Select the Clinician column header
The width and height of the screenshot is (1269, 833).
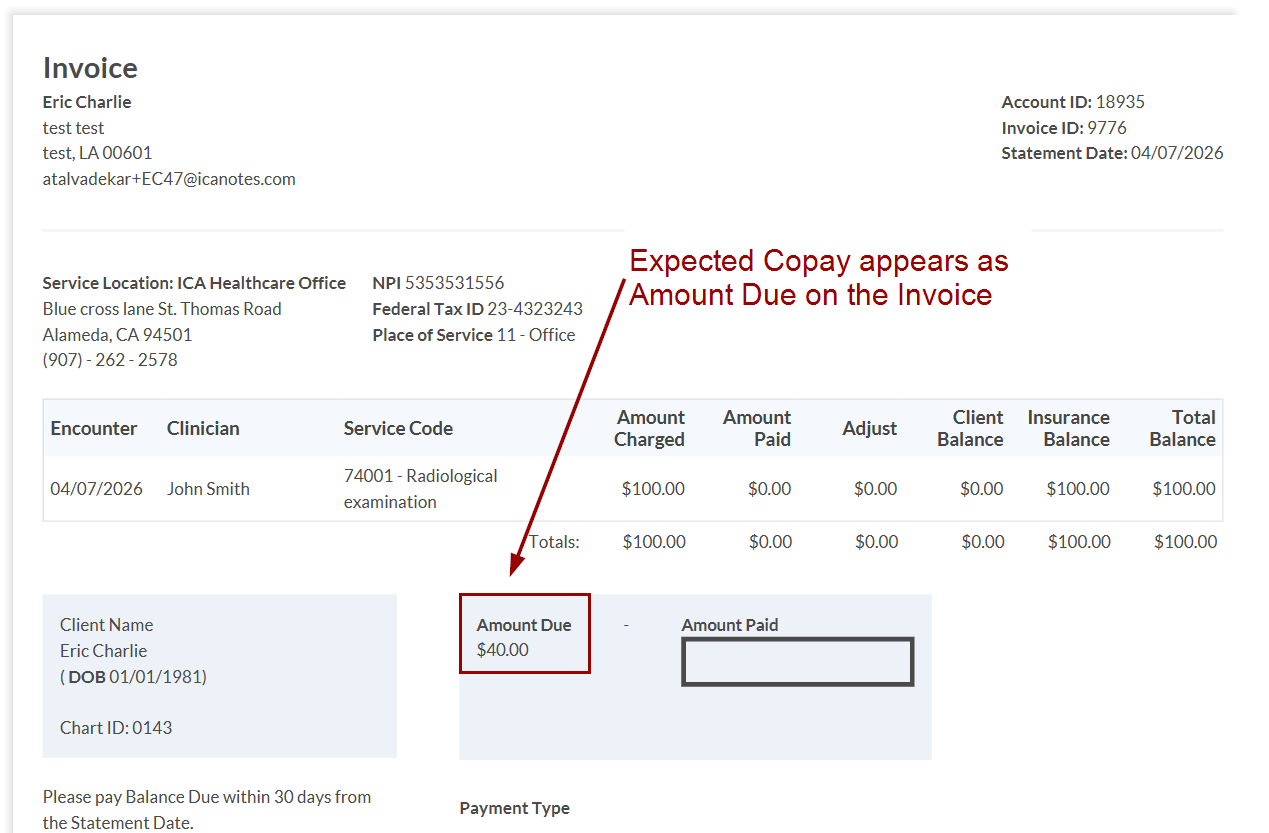pos(203,428)
